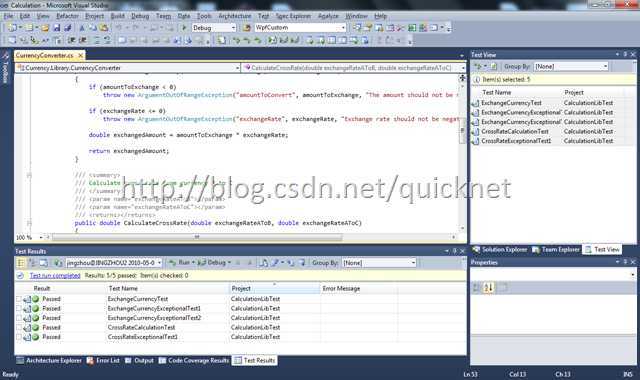Click the export results icon in Test Results
Screen dimensions: 640x380
276,263
